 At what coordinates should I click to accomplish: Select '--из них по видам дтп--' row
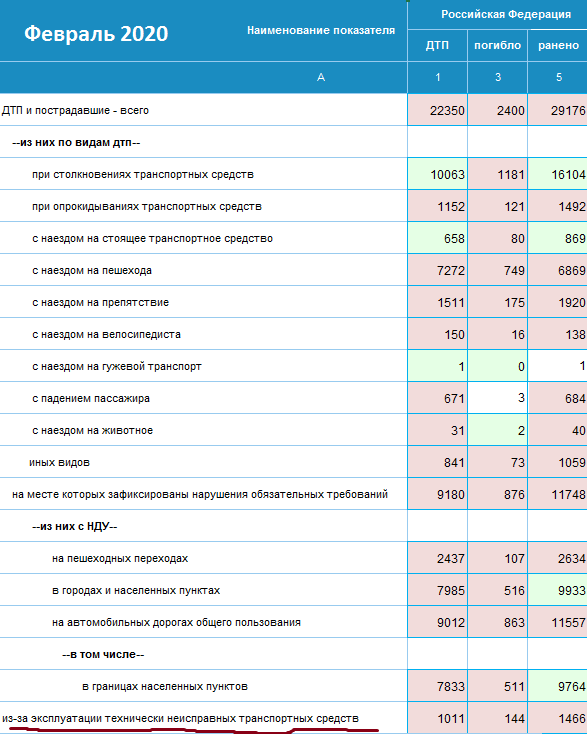coord(76,142)
